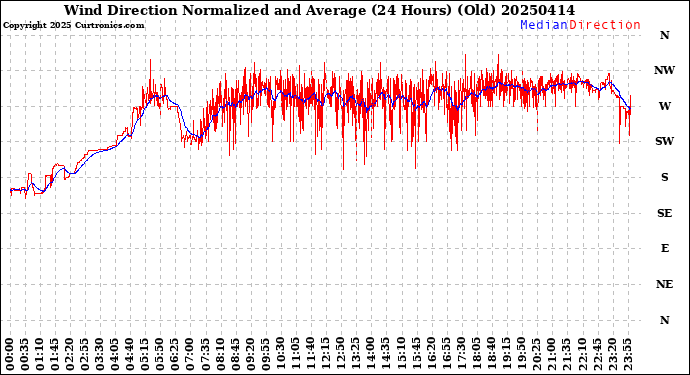Click the NE direction axis label
The height and width of the screenshot is (375, 690).
coord(664,284)
